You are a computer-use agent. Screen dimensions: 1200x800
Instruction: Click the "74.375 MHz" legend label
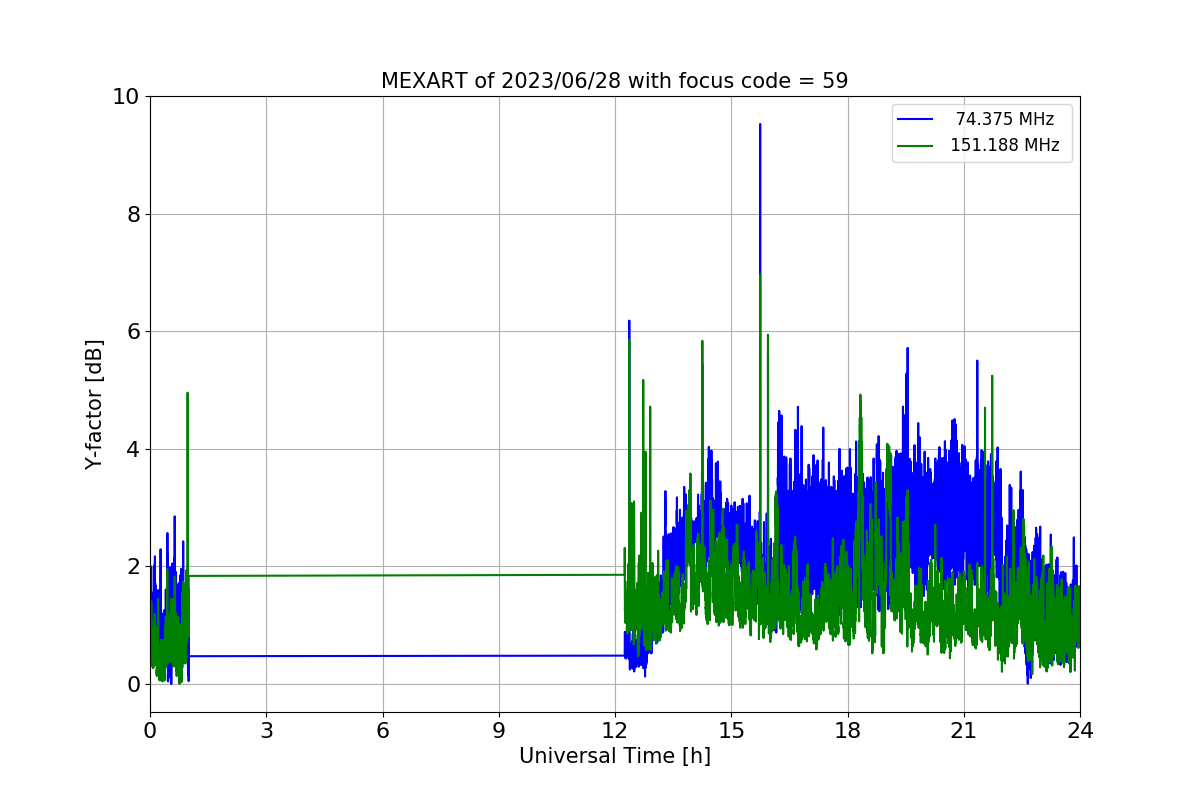click(1005, 120)
